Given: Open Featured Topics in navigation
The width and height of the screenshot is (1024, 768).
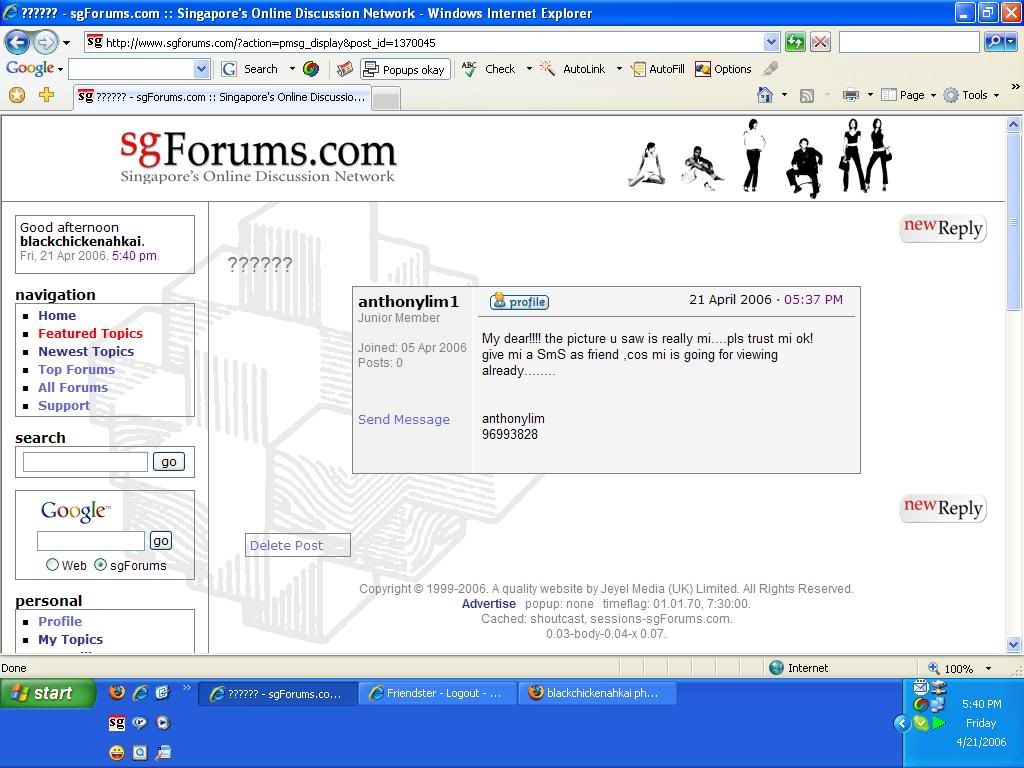Looking at the screenshot, I should coord(90,334).
